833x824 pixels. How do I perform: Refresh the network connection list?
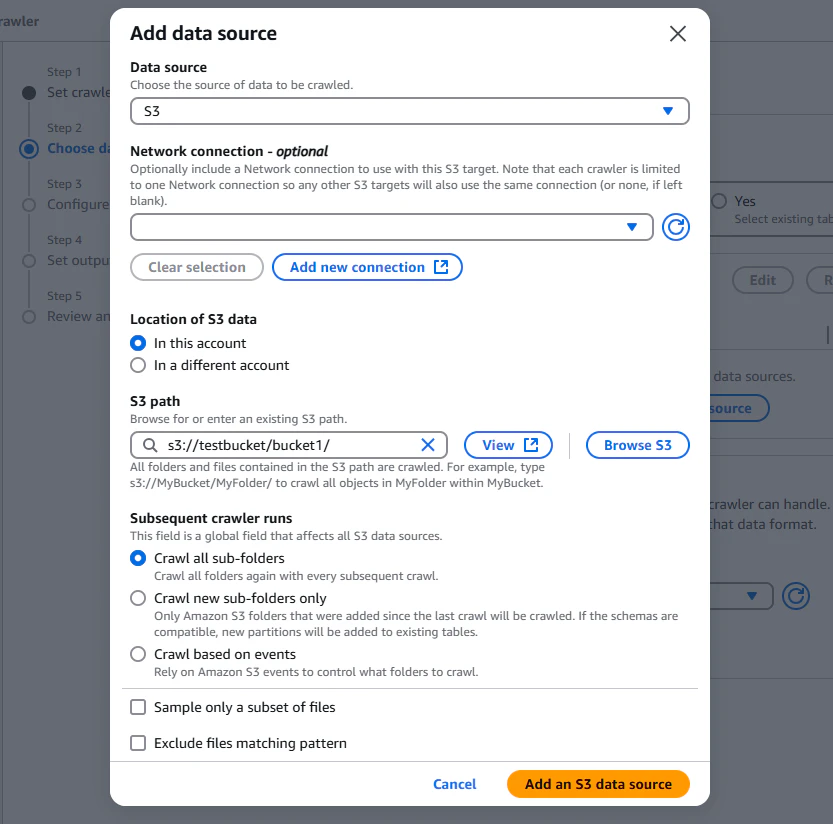pos(675,227)
